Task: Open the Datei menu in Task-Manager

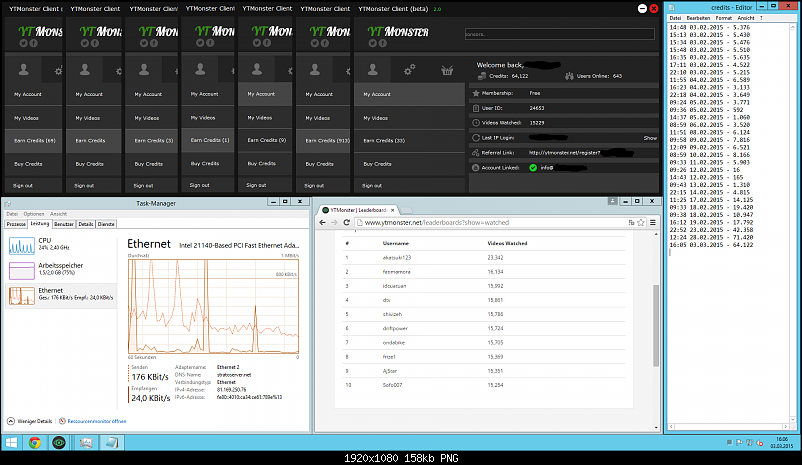Action: [x=12, y=214]
